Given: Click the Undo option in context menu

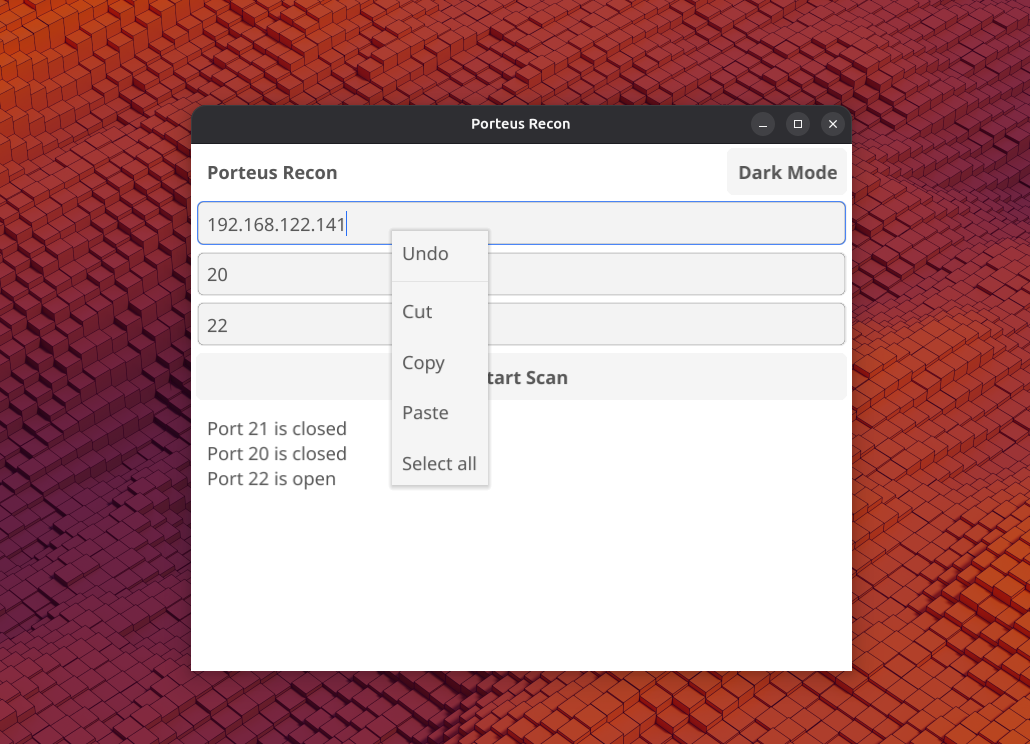Looking at the screenshot, I should pyautogui.click(x=424, y=253).
